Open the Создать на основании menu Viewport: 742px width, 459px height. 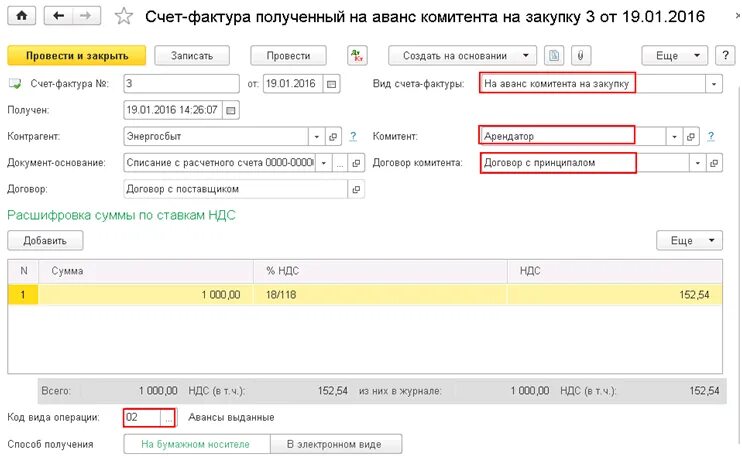tap(462, 55)
